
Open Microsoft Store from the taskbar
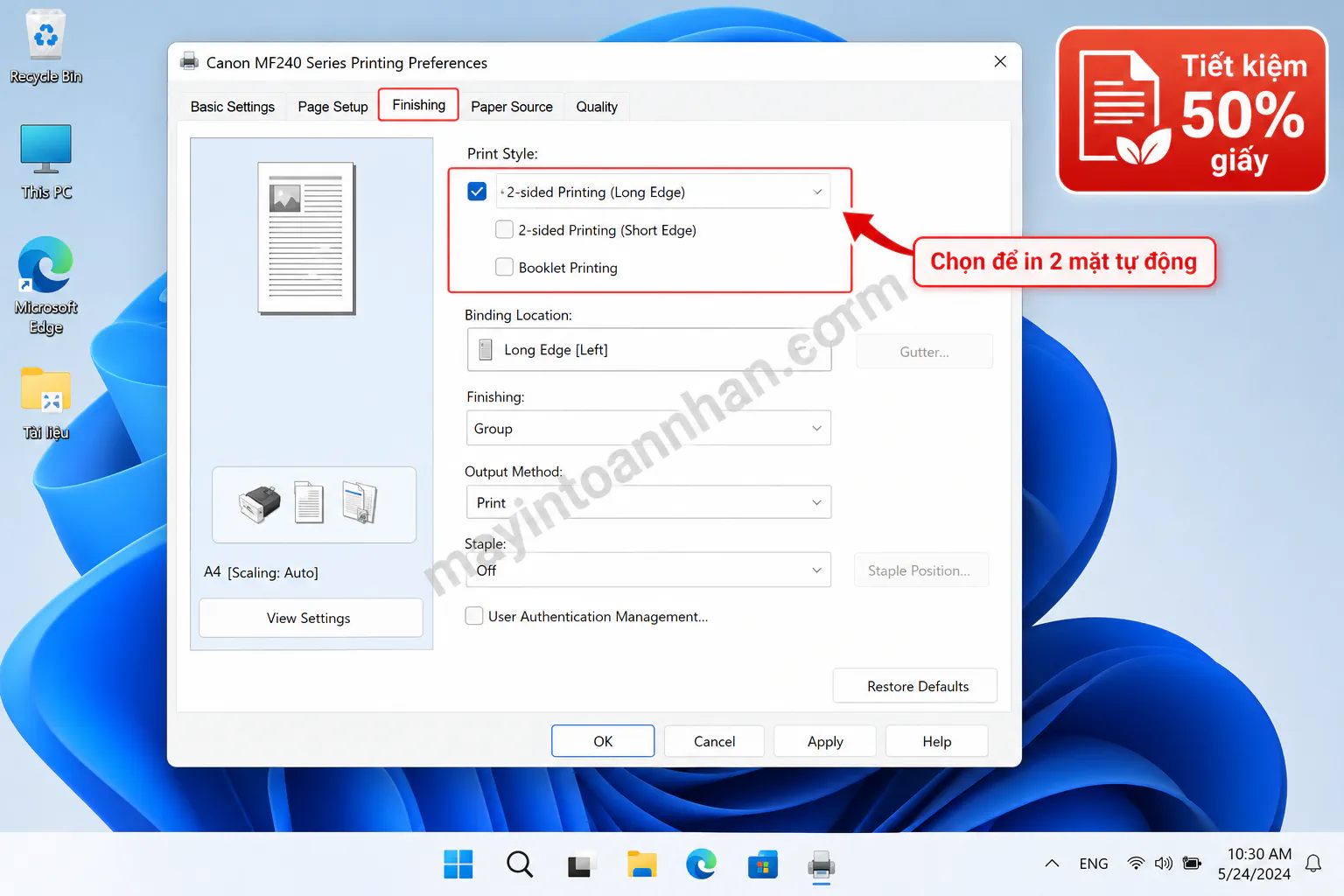(762, 864)
